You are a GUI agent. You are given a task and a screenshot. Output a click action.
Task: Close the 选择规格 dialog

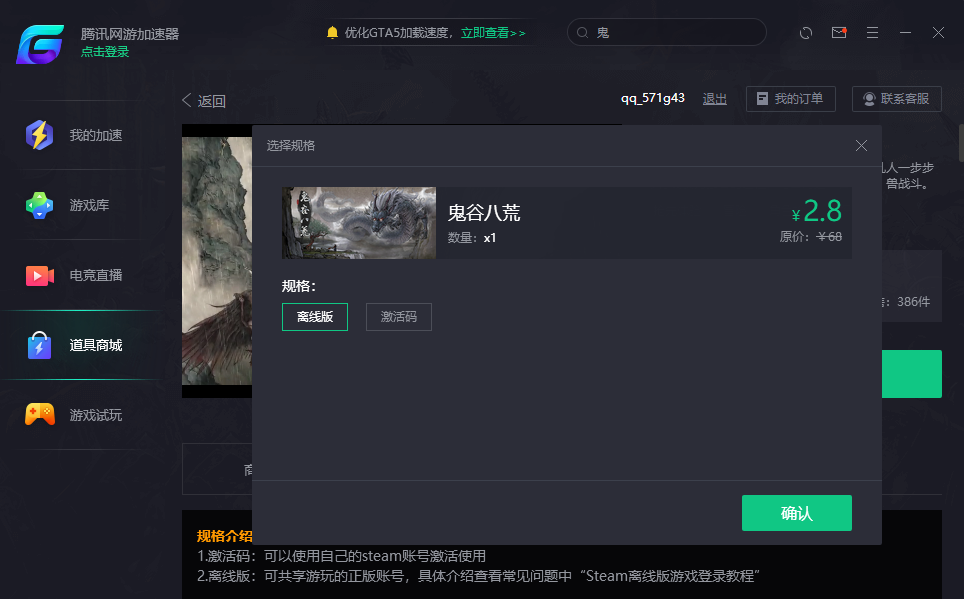861,145
